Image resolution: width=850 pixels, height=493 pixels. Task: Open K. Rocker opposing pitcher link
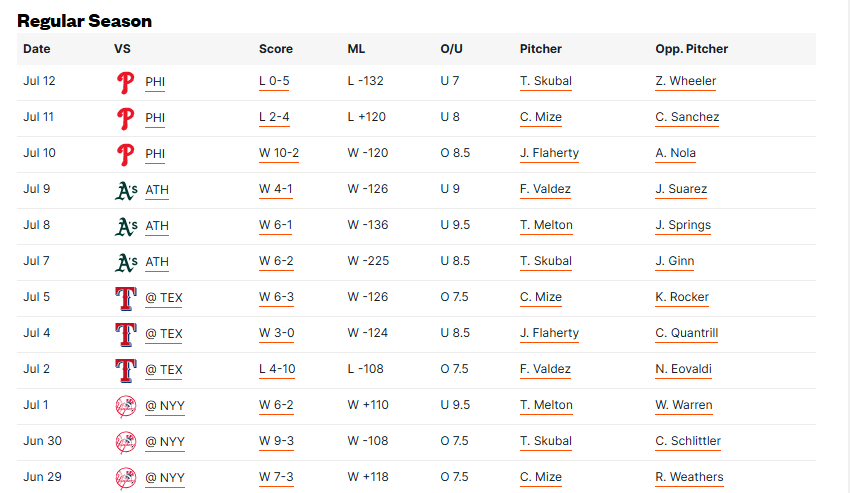click(682, 297)
